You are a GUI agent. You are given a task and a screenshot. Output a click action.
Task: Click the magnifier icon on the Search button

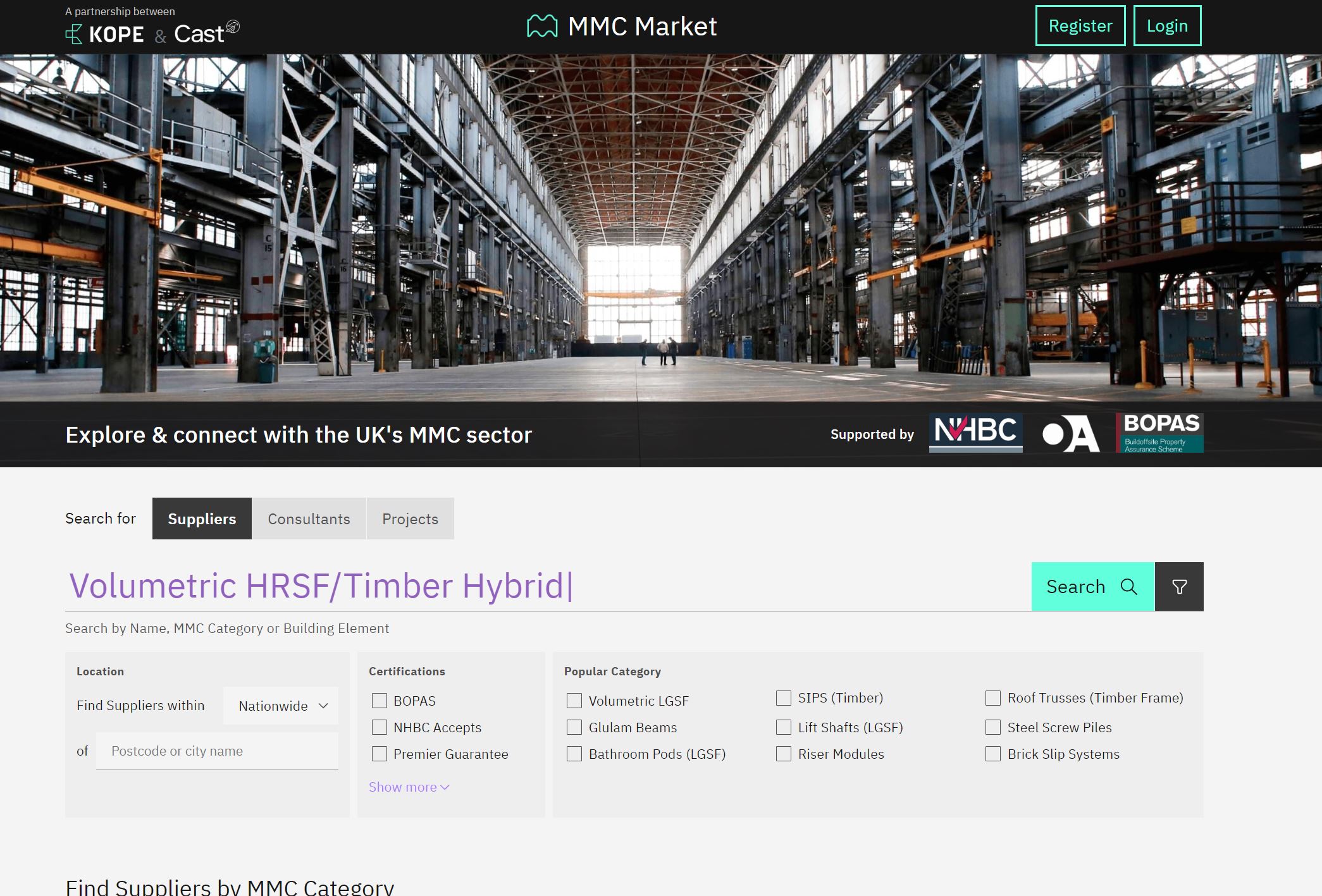point(1128,587)
